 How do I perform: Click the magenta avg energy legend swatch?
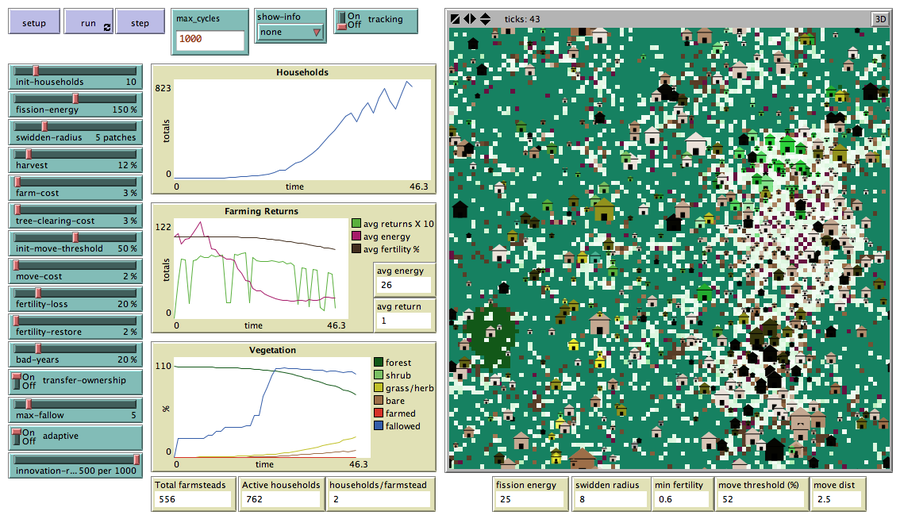(358, 235)
